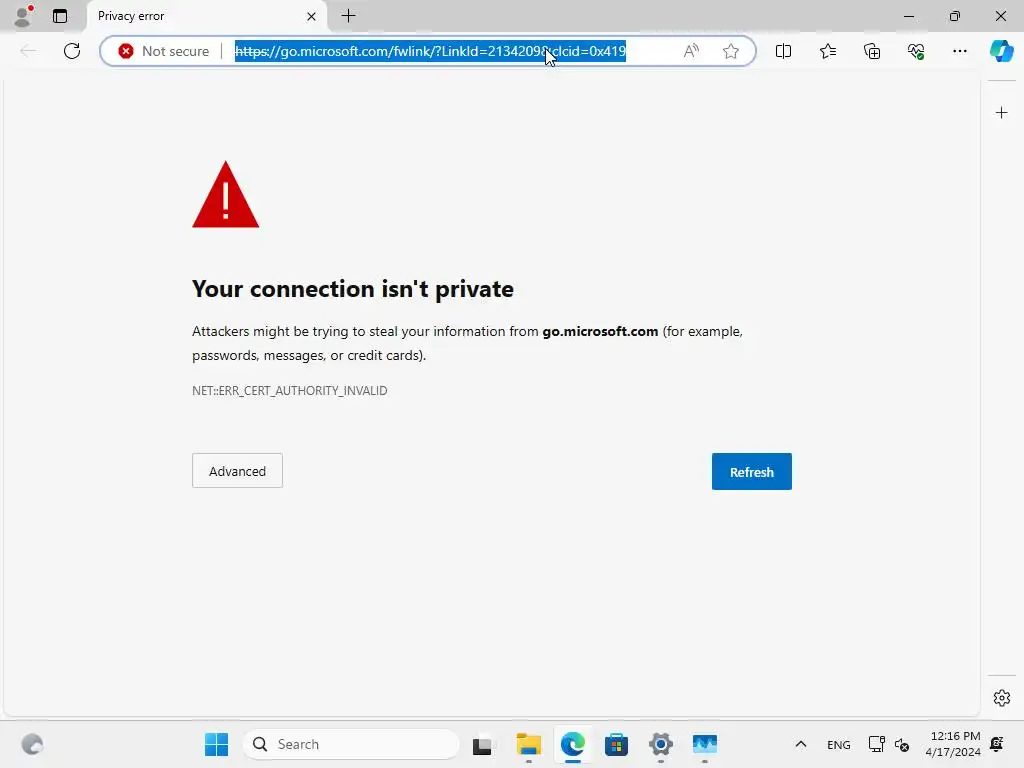Viewport: 1024px width, 768px height.
Task: Click the back navigation arrow
Action: pyautogui.click(x=28, y=51)
